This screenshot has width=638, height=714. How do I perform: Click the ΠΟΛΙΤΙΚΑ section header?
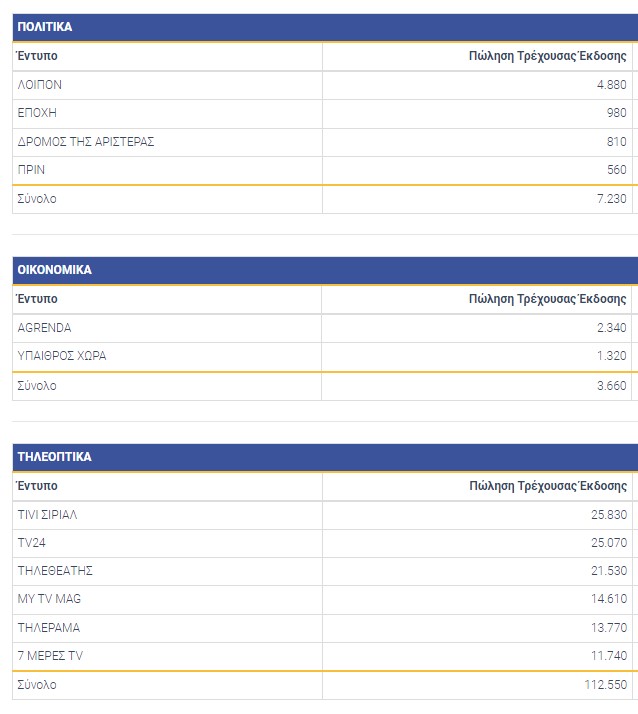45,27
